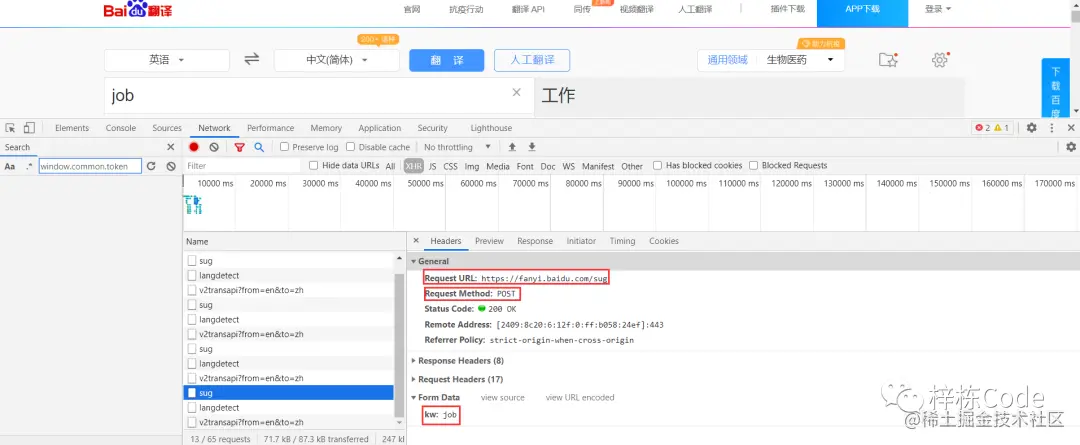Select the WS filter type
The image size is (1080, 445).
coord(568,166)
